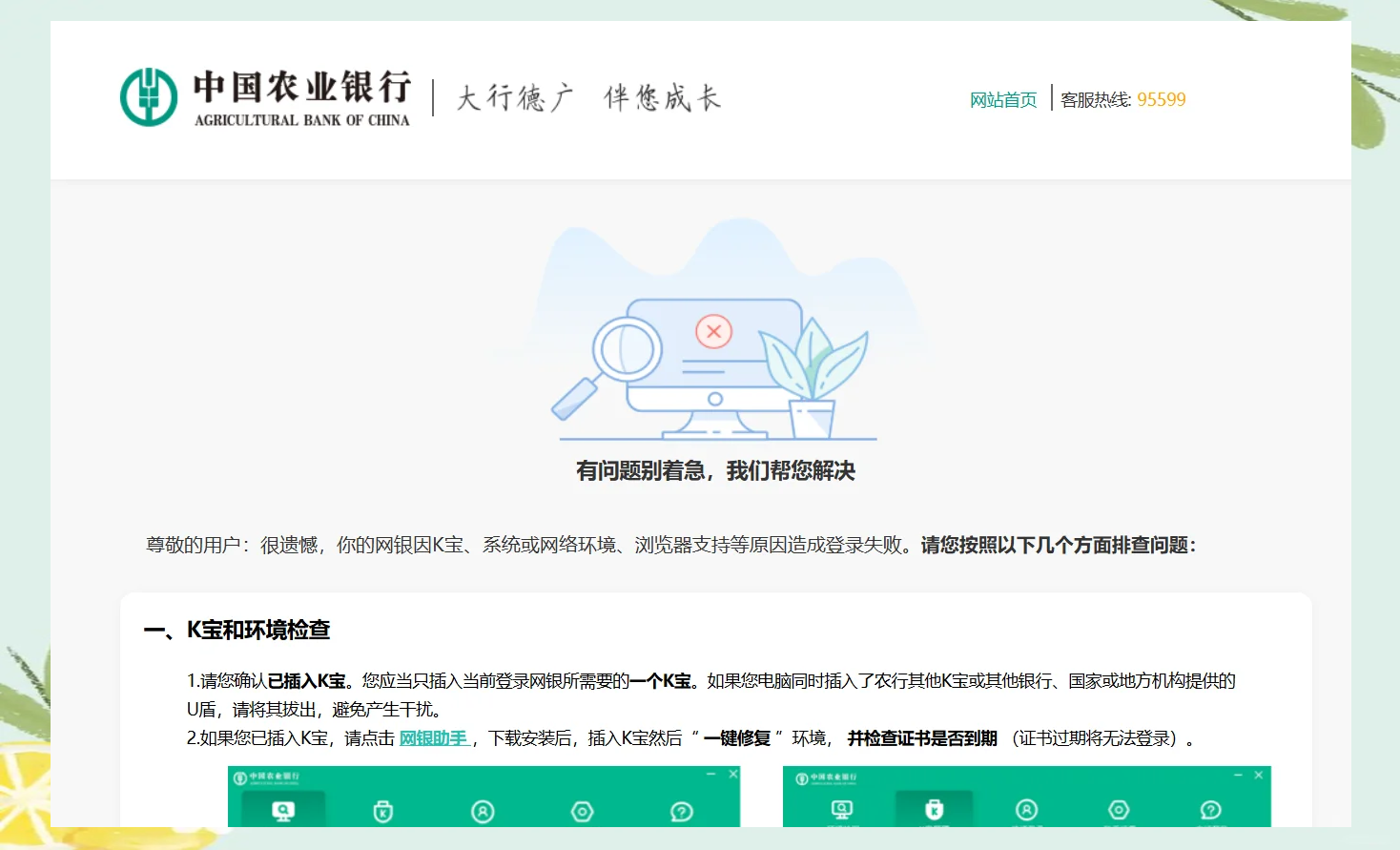Click the close X in left assistant screenshot
1400x850 pixels.
(x=733, y=774)
